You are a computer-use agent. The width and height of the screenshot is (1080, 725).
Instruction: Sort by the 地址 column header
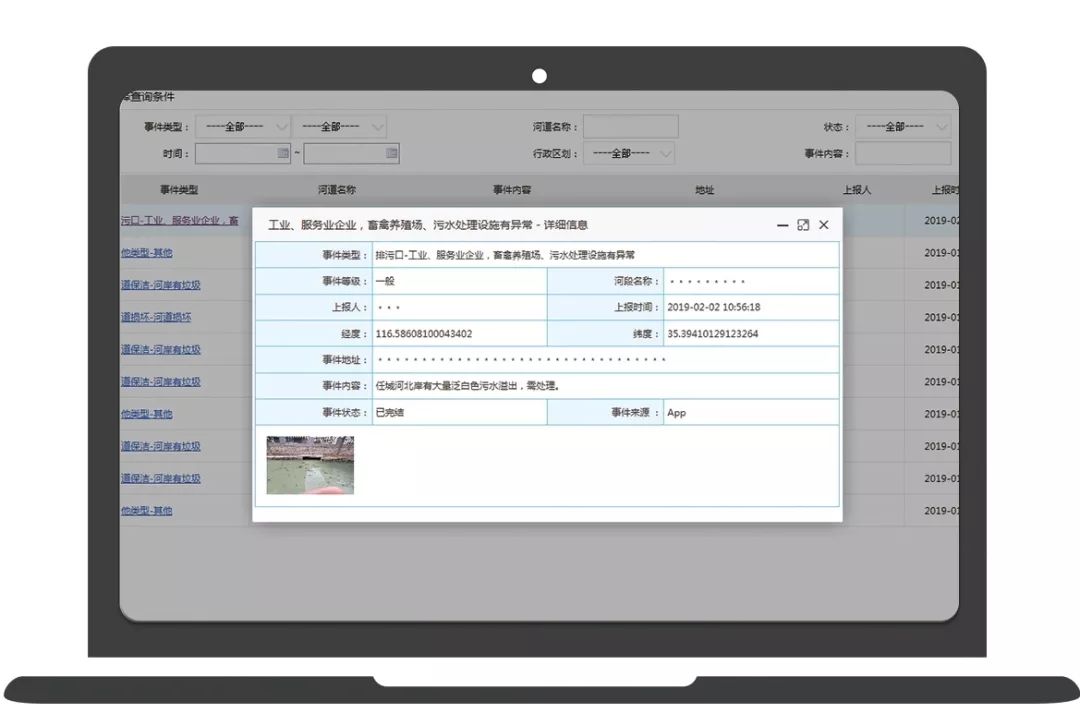705,190
